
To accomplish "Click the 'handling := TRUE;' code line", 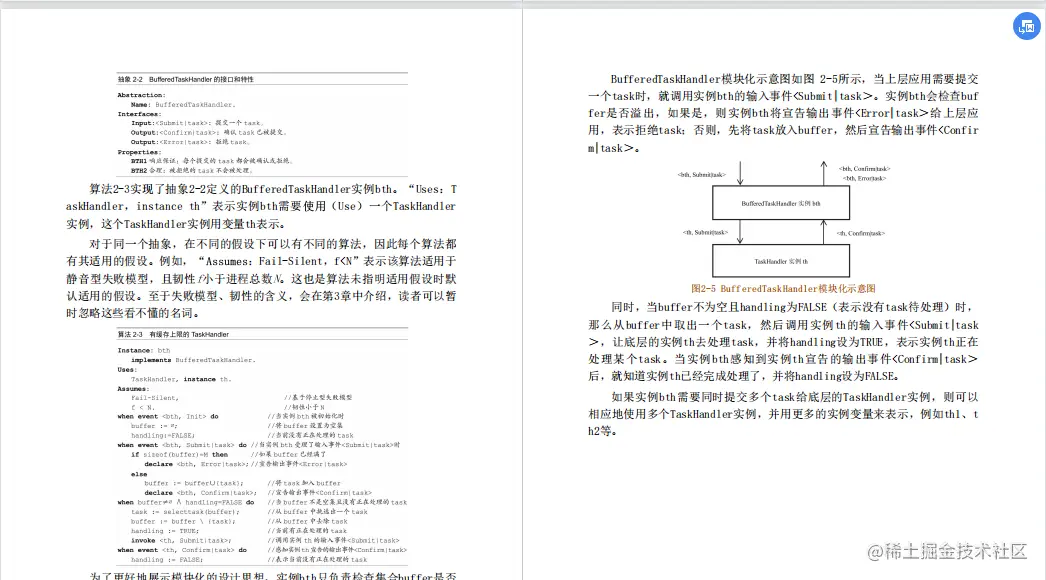I will pyautogui.click(x=165, y=531).
